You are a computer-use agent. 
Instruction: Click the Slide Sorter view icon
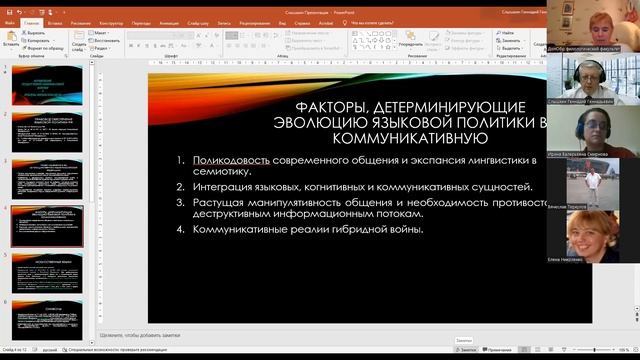coord(538,350)
